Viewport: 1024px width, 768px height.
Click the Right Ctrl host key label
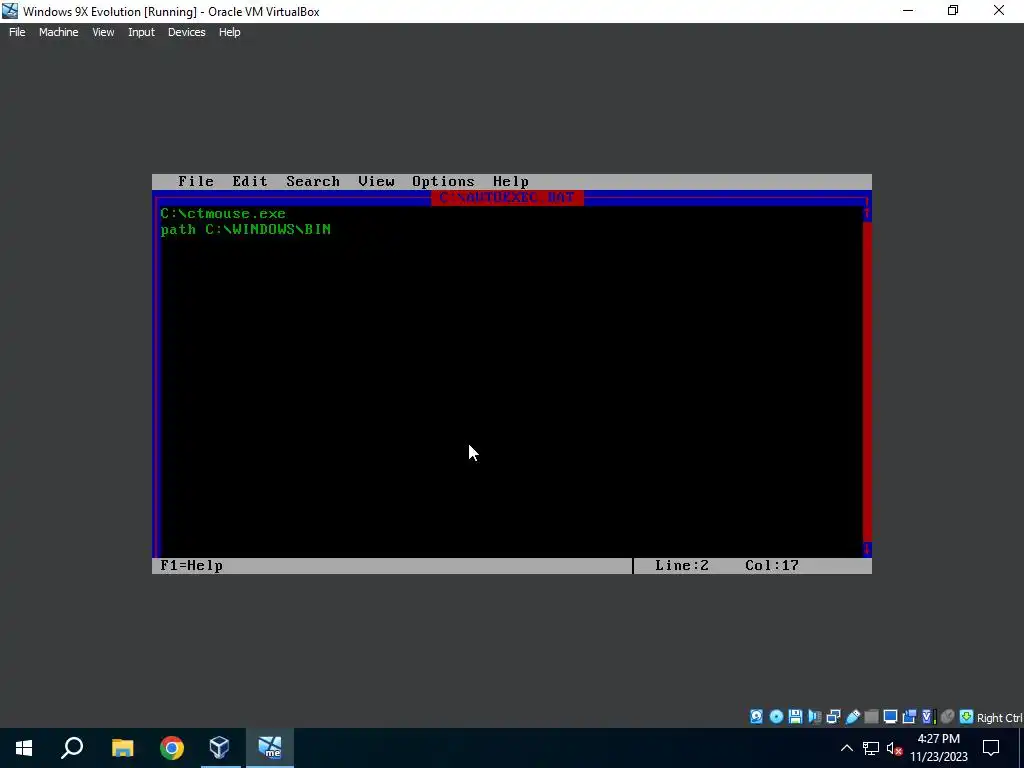(x=1000, y=718)
